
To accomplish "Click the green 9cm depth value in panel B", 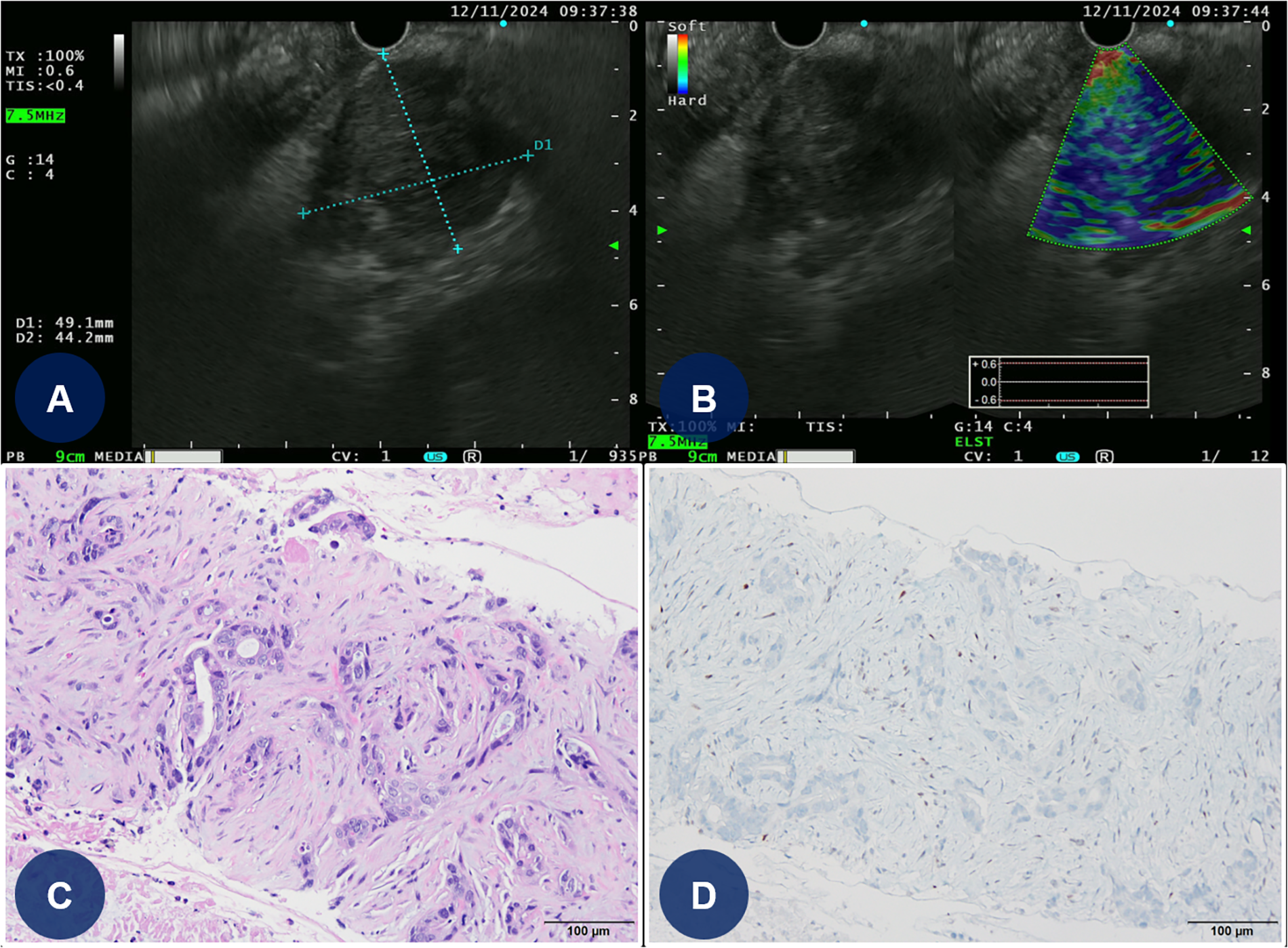I will (x=702, y=456).
